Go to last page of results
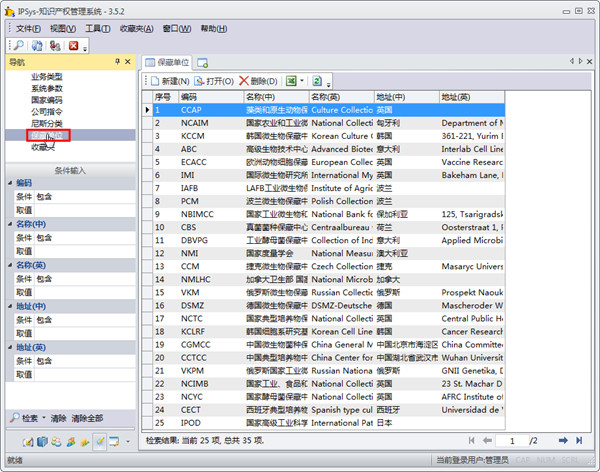Viewport: 600px width, 472px height. coord(579,441)
